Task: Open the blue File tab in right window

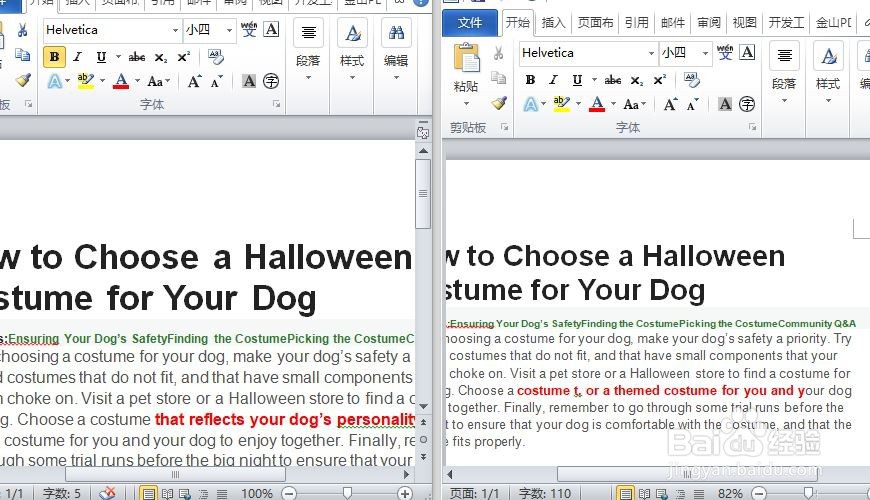Action: pyautogui.click(x=470, y=23)
